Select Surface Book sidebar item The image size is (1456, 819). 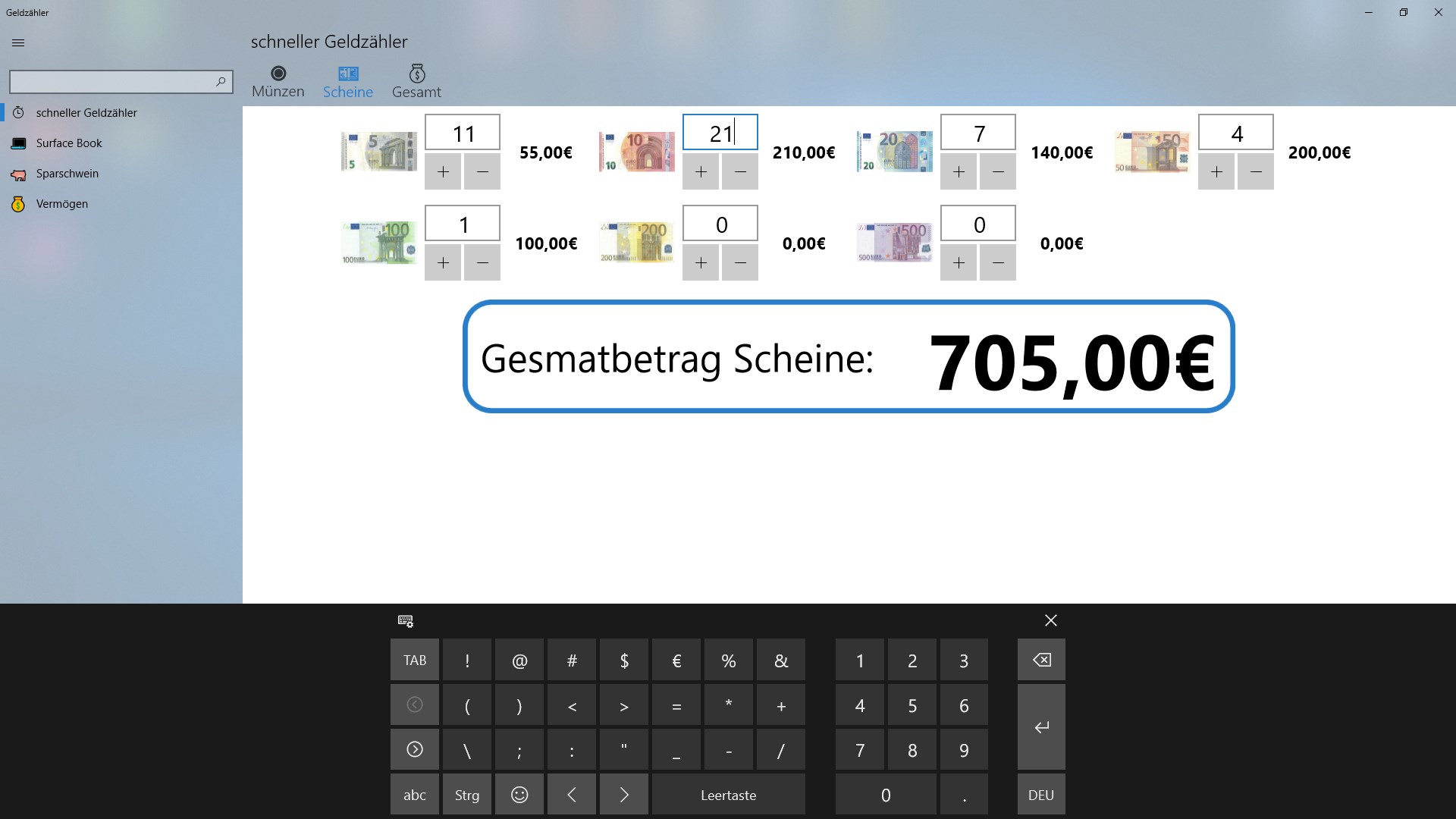coord(68,143)
